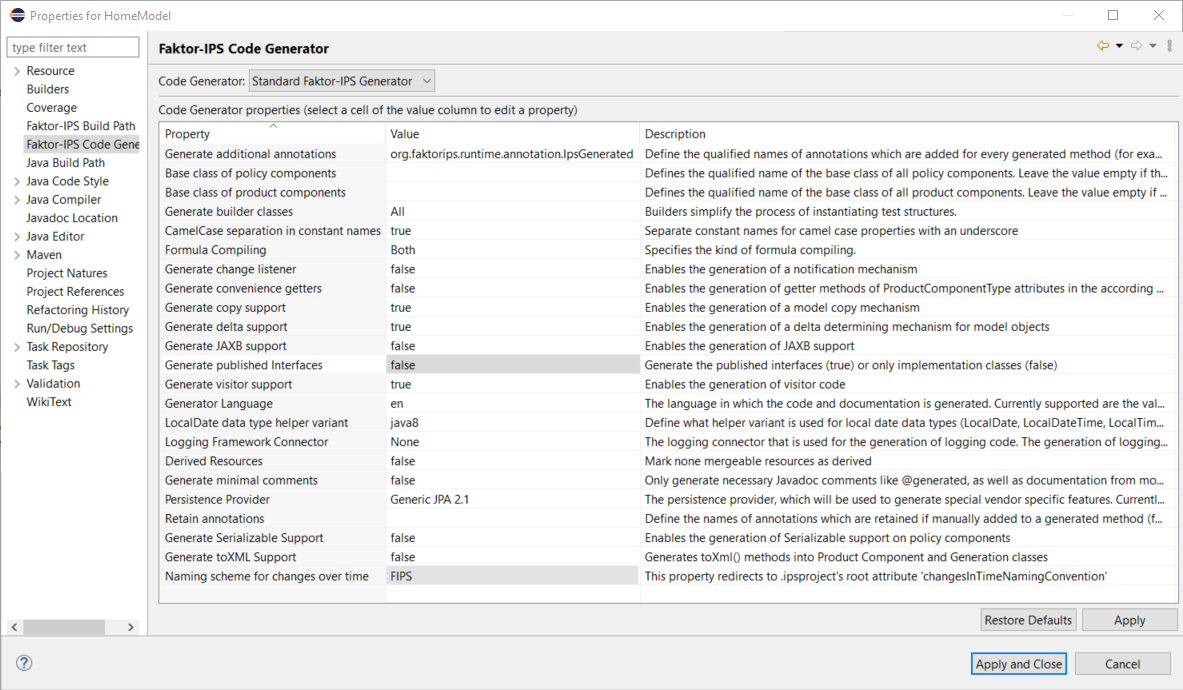
Task: Click the back navigation arrow icon
Action: point(1102,46)
